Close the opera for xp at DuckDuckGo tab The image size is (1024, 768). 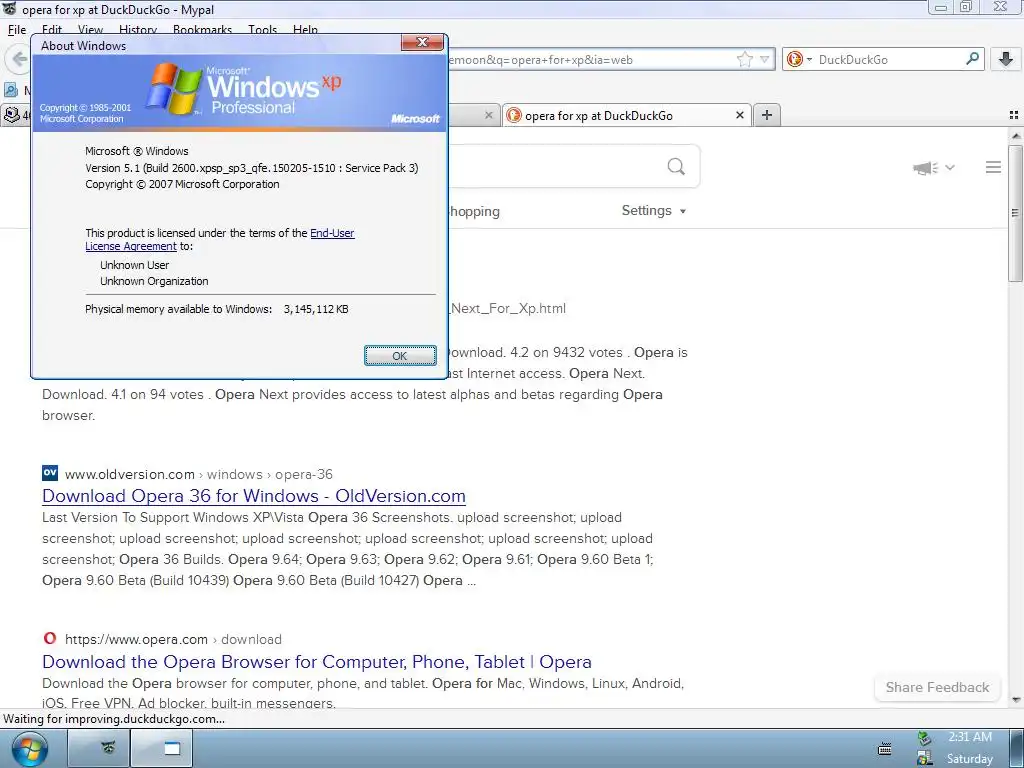tap(739, 115)
